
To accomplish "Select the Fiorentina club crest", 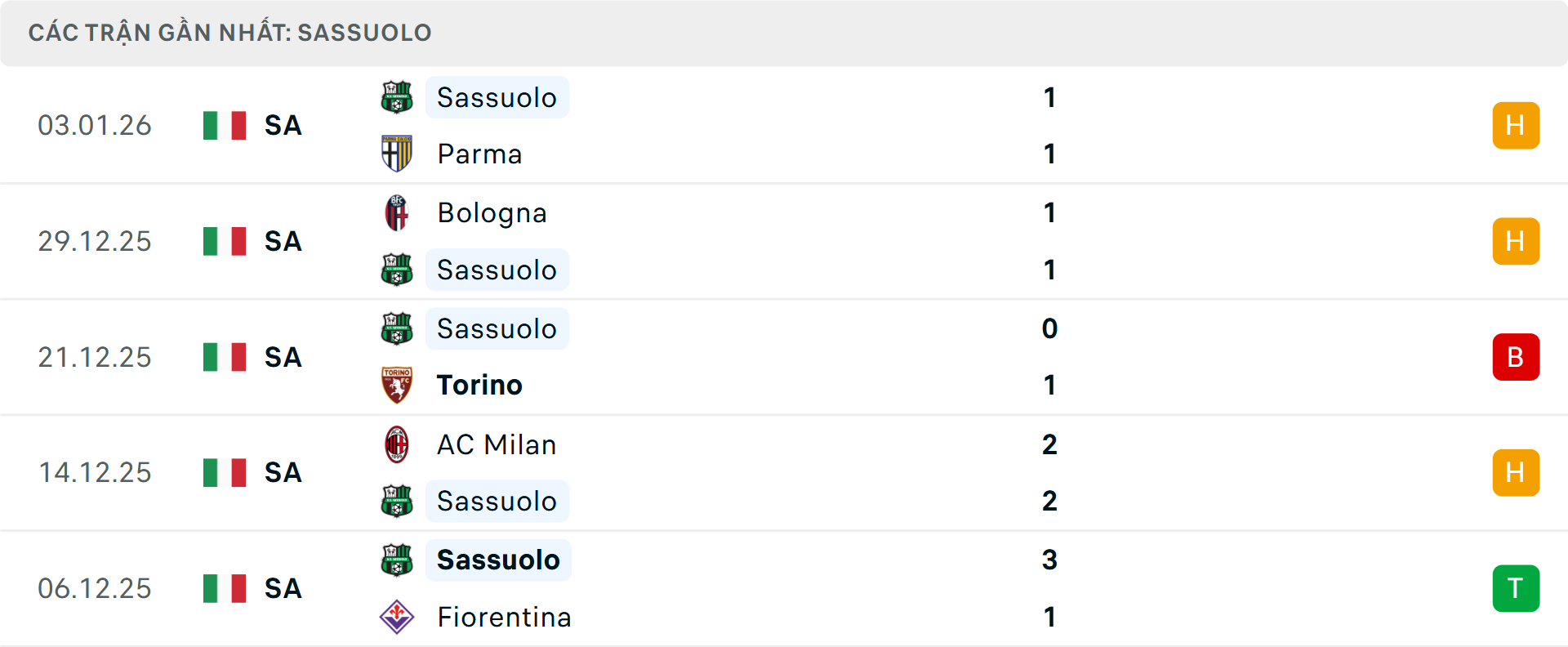I will 396,618.
